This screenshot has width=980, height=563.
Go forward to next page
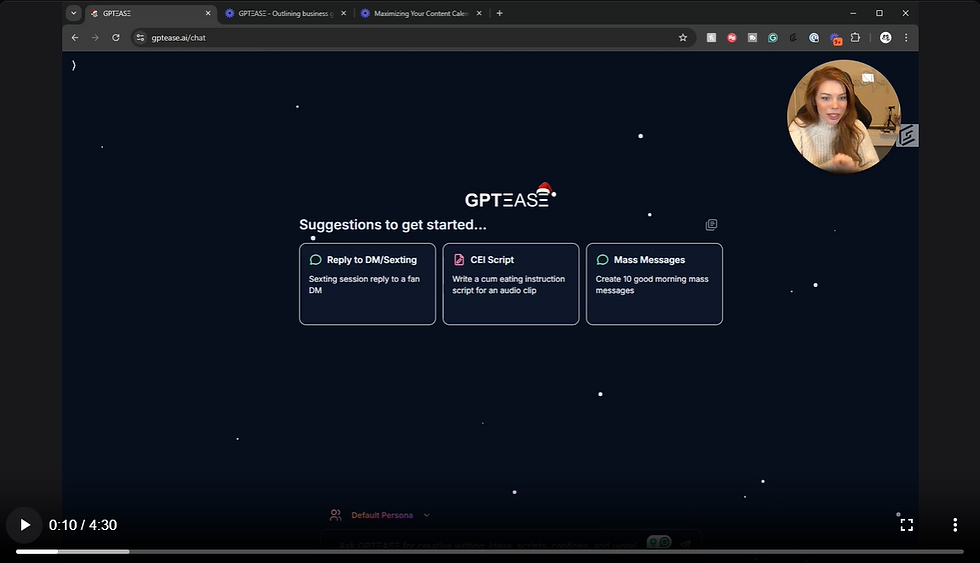[95, 37]
